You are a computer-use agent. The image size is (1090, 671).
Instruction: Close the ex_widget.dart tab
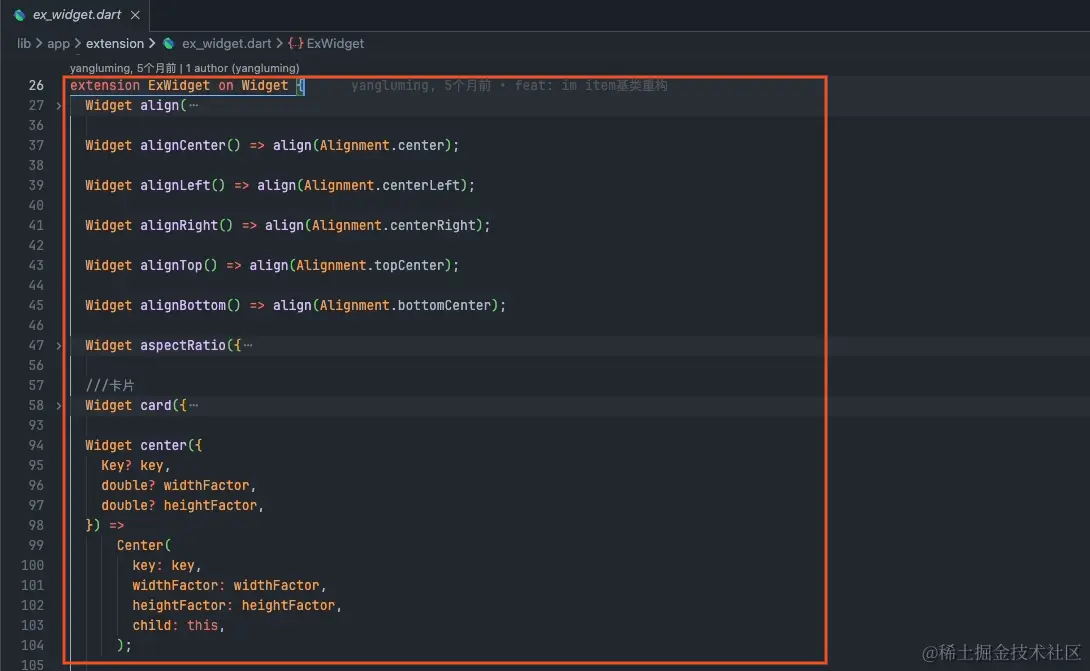(135, 15)
